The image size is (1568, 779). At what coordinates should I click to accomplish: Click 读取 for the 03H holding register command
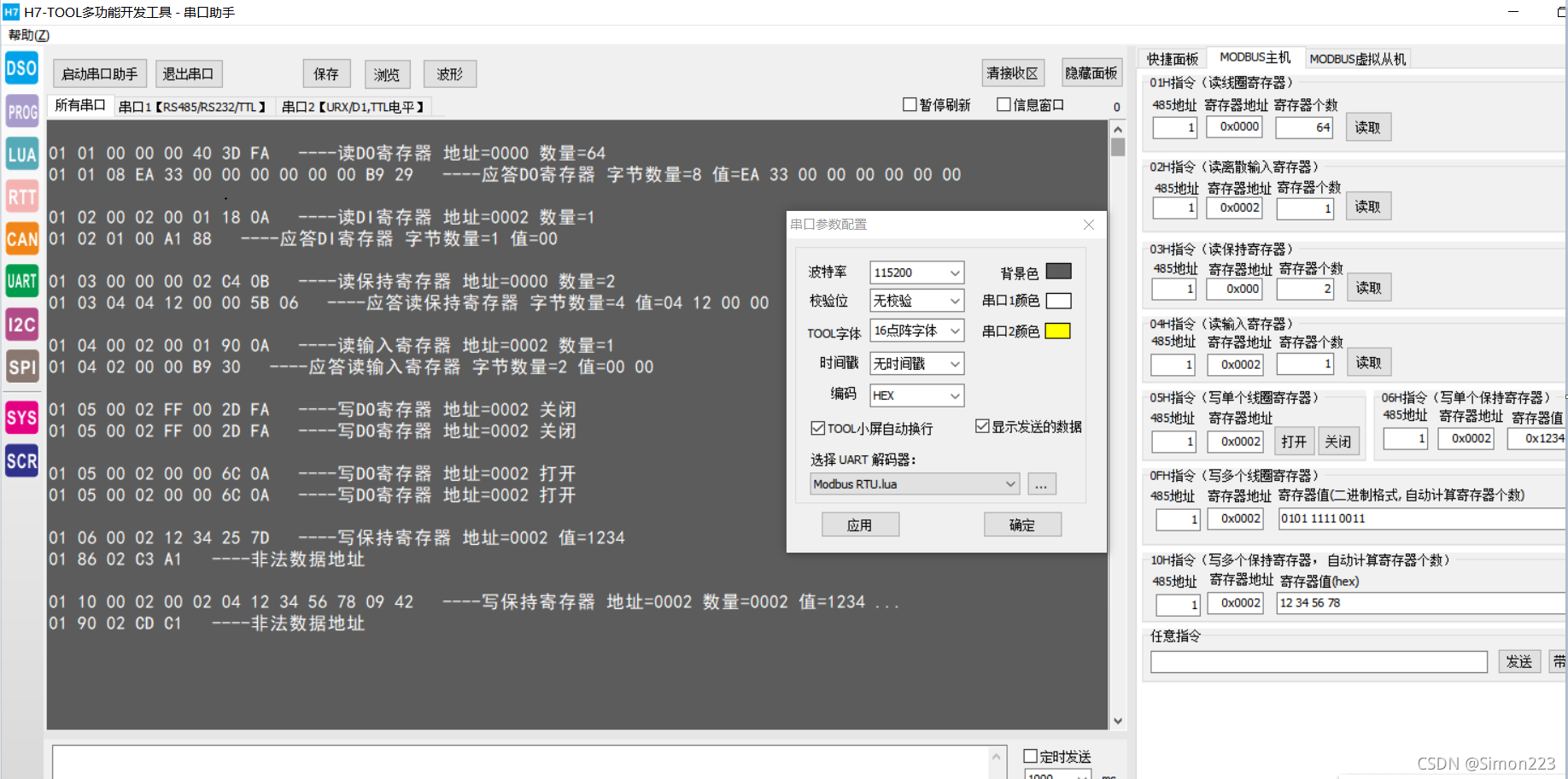1369,288
